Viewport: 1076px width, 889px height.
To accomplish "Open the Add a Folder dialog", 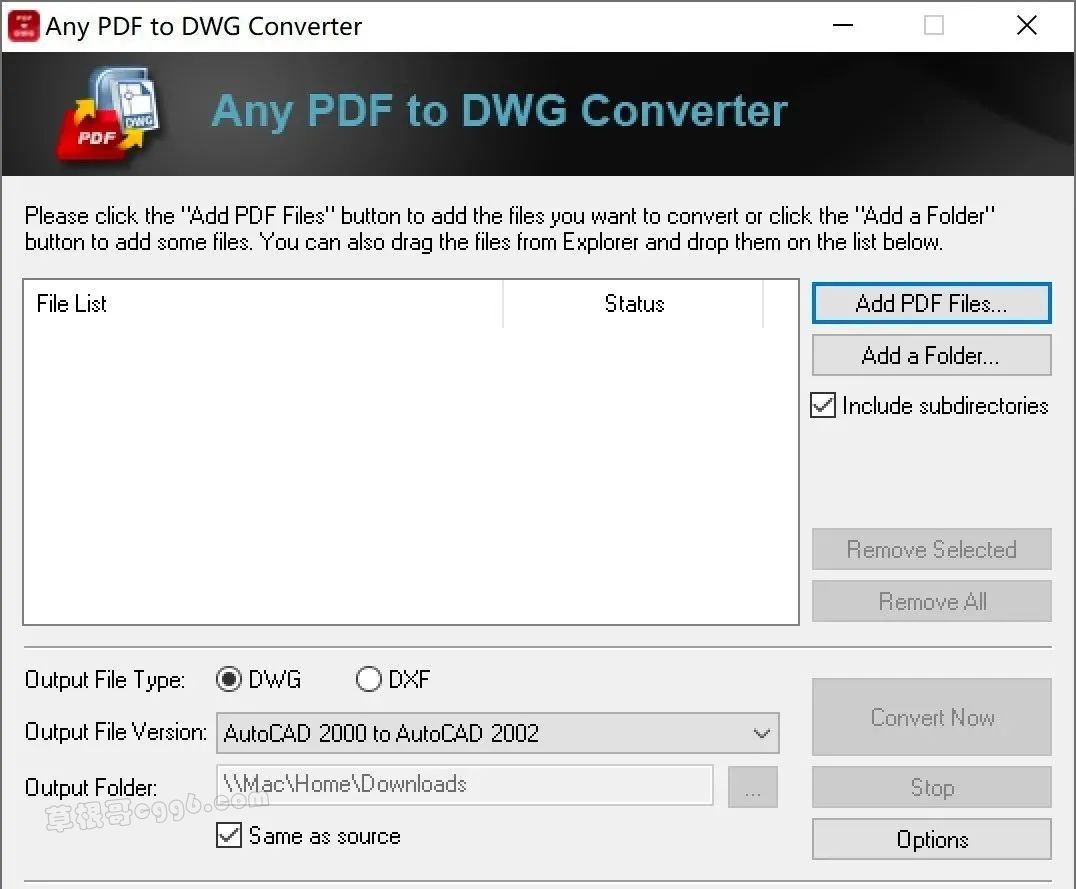I will [931, 355].
